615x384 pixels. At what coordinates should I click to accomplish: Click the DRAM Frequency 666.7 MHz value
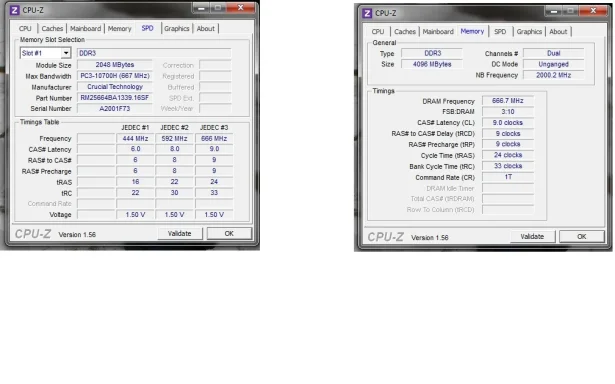(508, 101)
